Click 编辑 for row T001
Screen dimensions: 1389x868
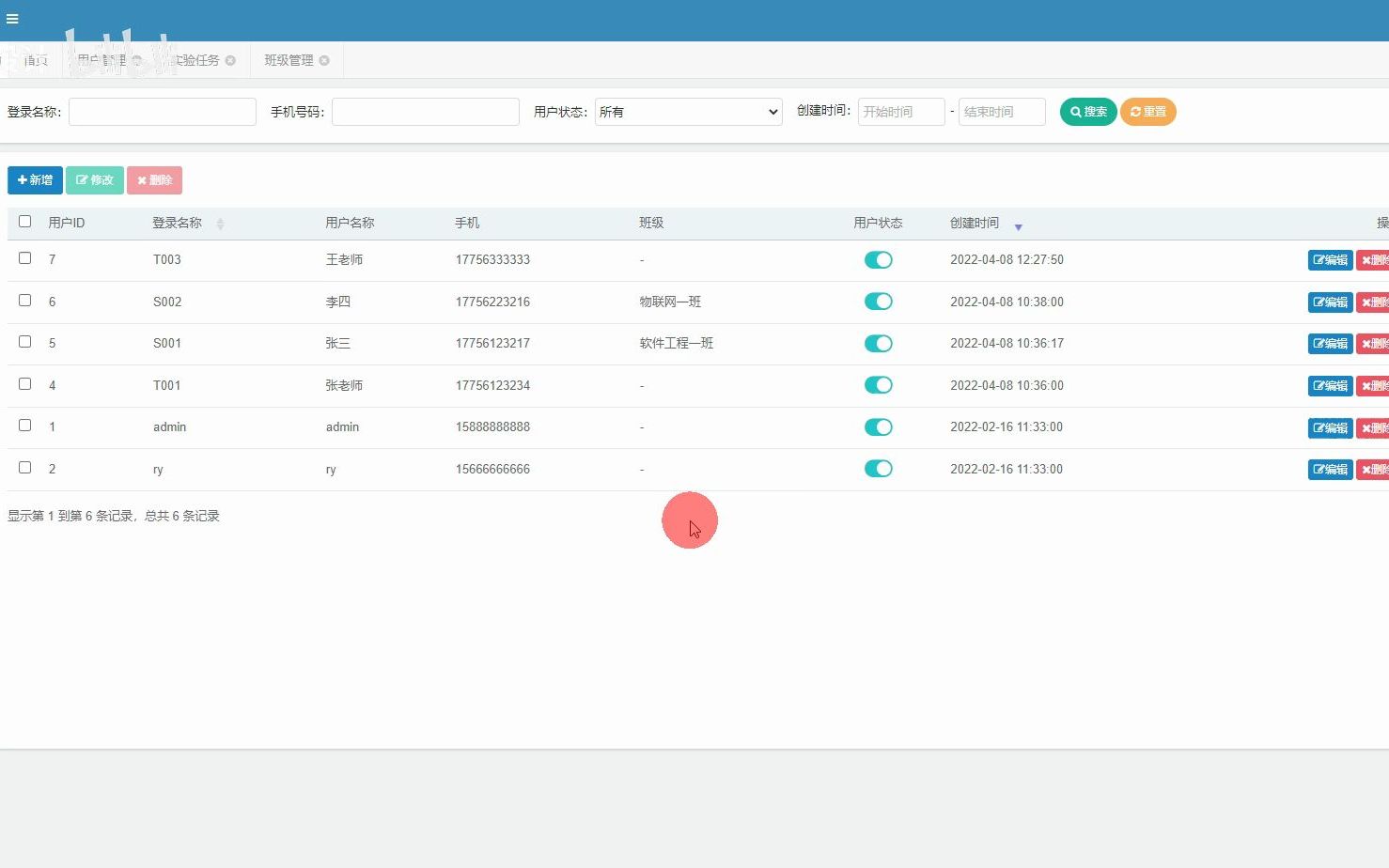(x=1331, y=386)
